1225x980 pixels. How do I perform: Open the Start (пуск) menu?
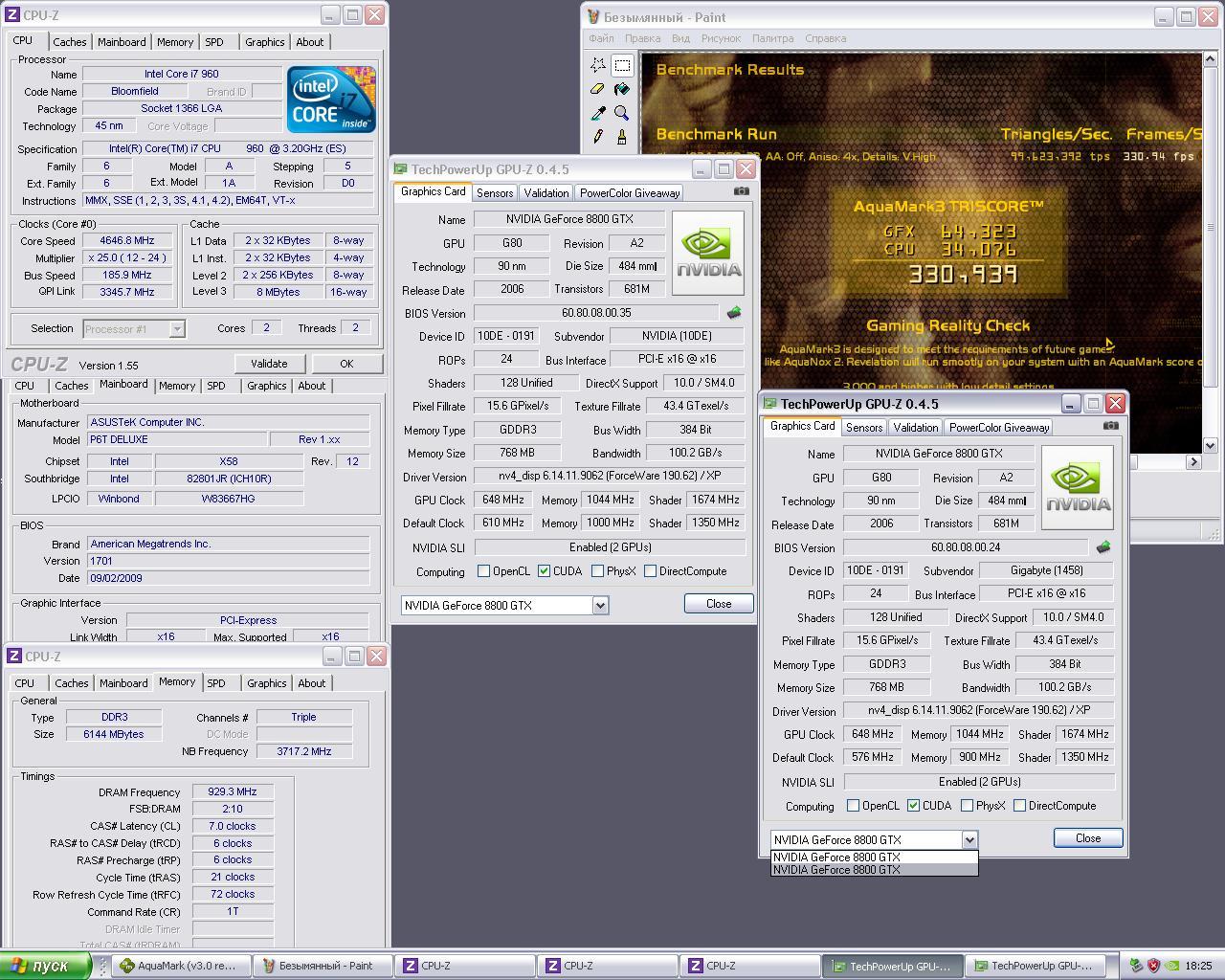click(x=45, y=966)
